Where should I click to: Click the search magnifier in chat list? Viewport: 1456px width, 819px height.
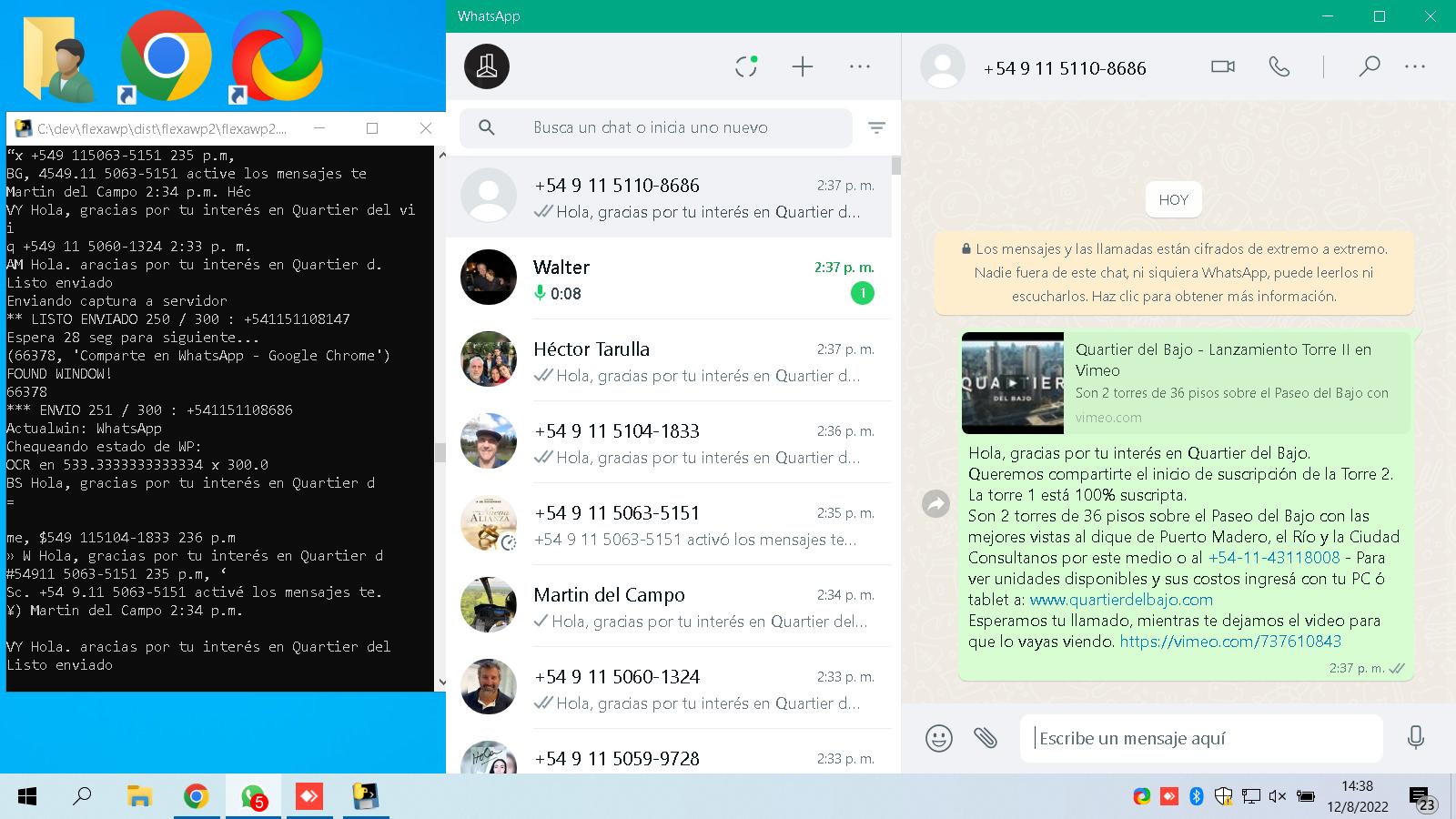487,127
